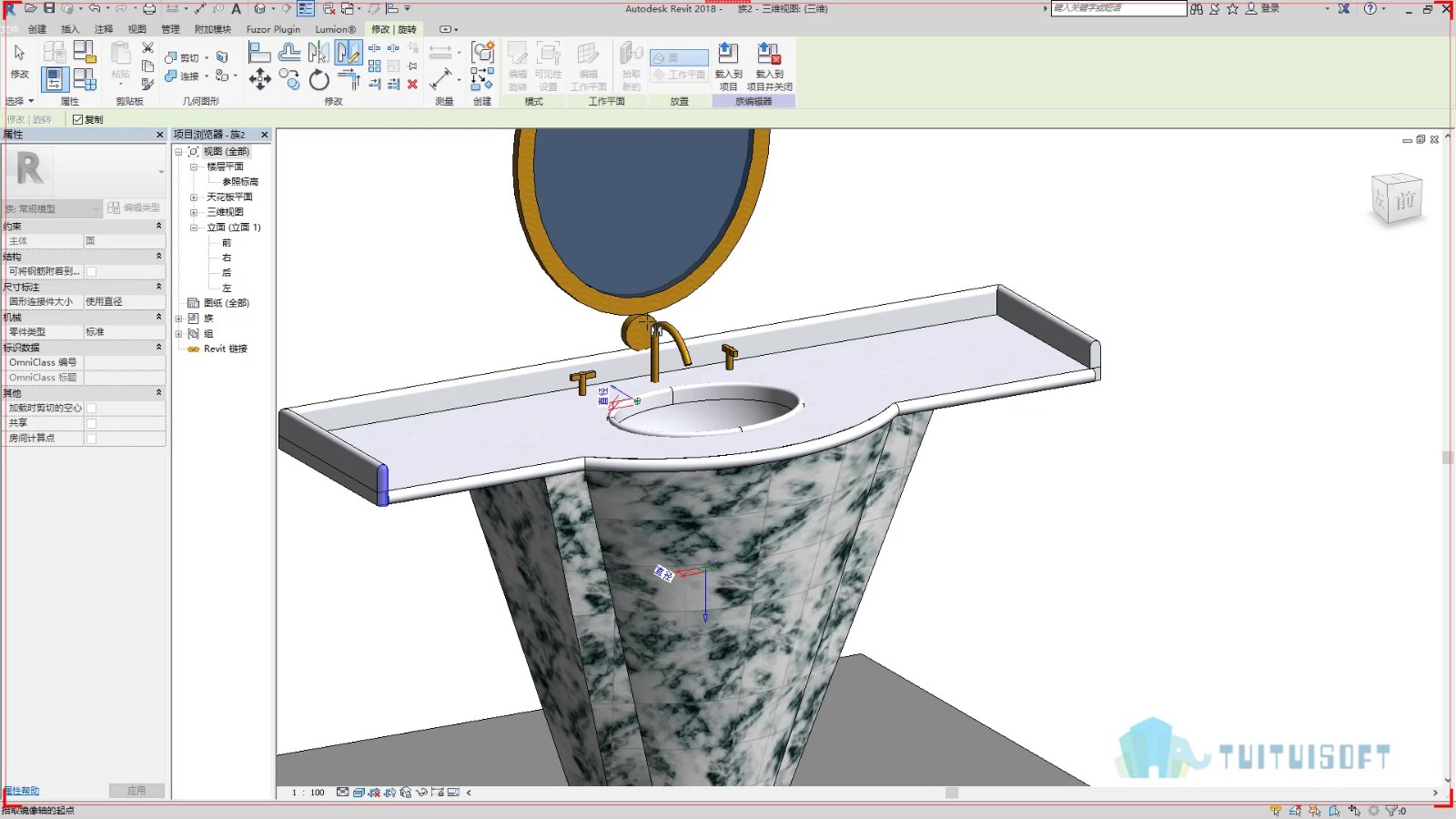Uncheck the 复制 copy checkbox

pyautogui.click(x=77, y=119)
